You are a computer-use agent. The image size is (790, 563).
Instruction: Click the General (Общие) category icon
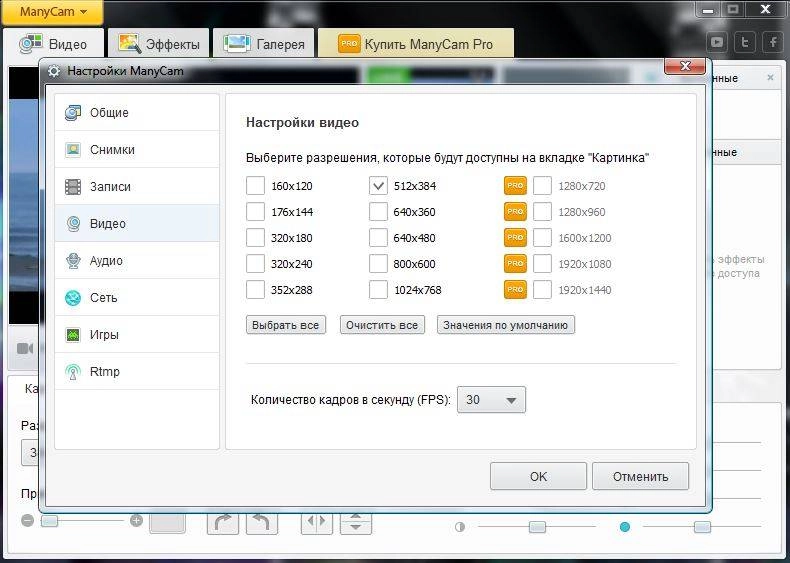73,112
